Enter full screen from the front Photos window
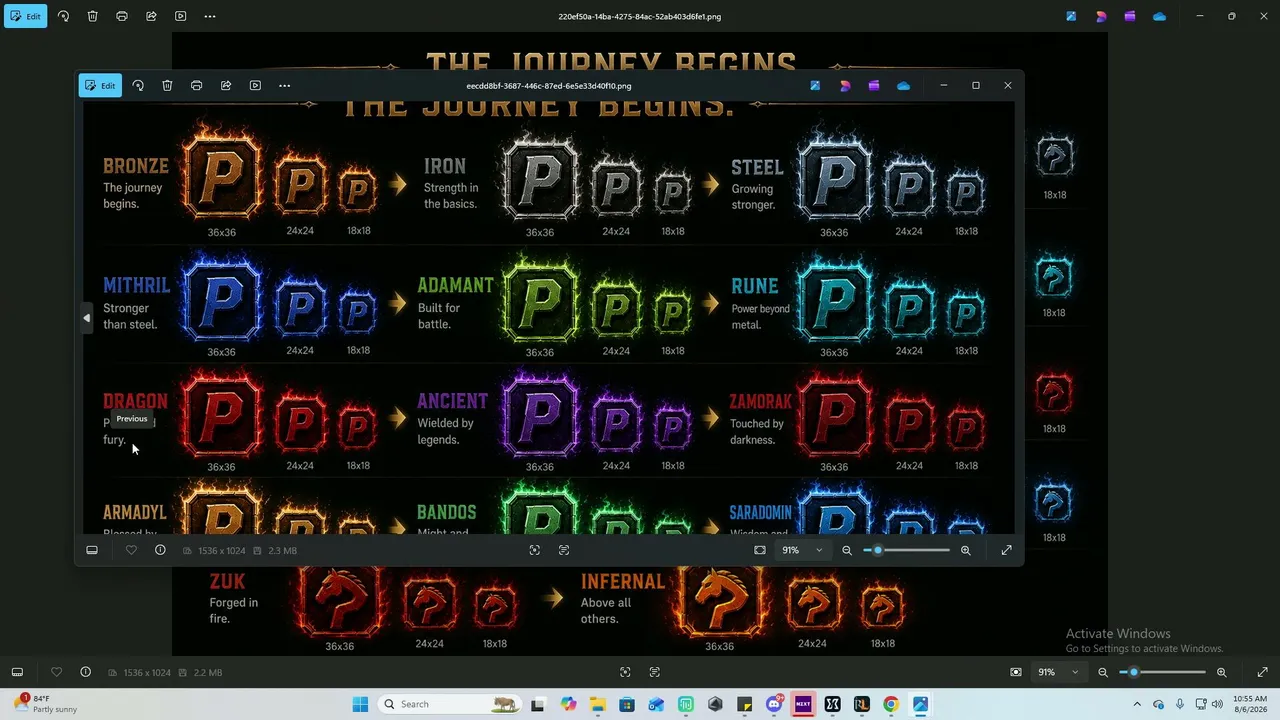The width and height of the screenshot is (1280, 720). coord(1006,550)
